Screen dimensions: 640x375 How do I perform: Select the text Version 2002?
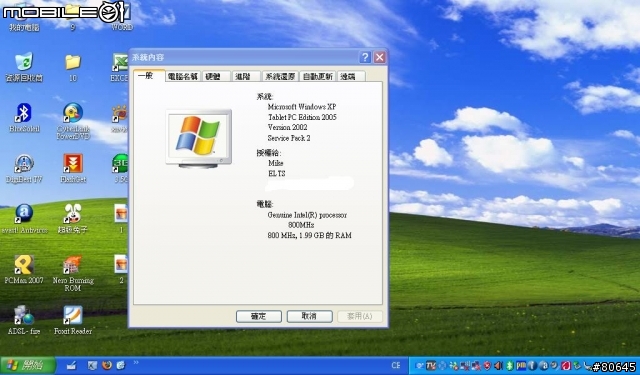pyautogui.click(x=287, y=127)
